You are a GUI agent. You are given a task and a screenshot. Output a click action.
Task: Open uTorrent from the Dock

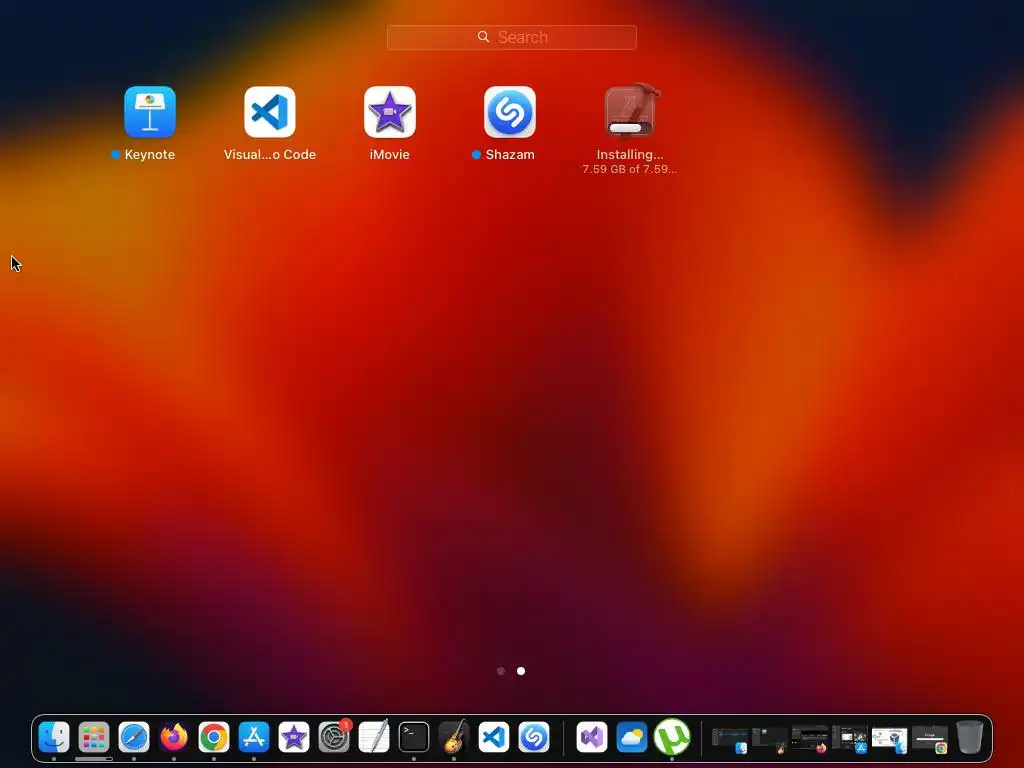[672, 737]
